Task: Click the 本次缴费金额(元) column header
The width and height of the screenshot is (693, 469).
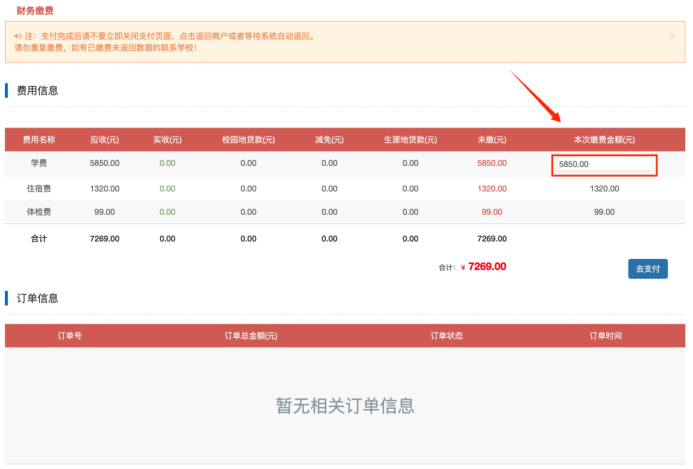Action: click(604, 140)
